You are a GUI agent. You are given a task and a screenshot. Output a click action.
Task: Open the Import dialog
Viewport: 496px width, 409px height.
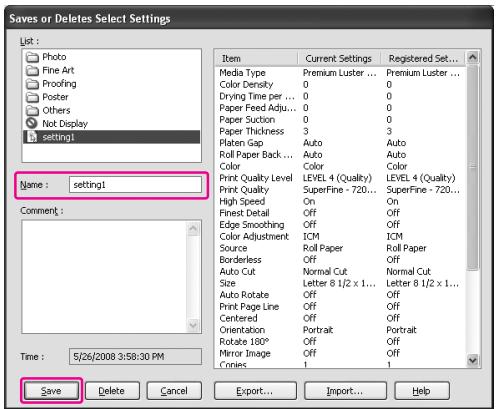[x=345, y=391]
